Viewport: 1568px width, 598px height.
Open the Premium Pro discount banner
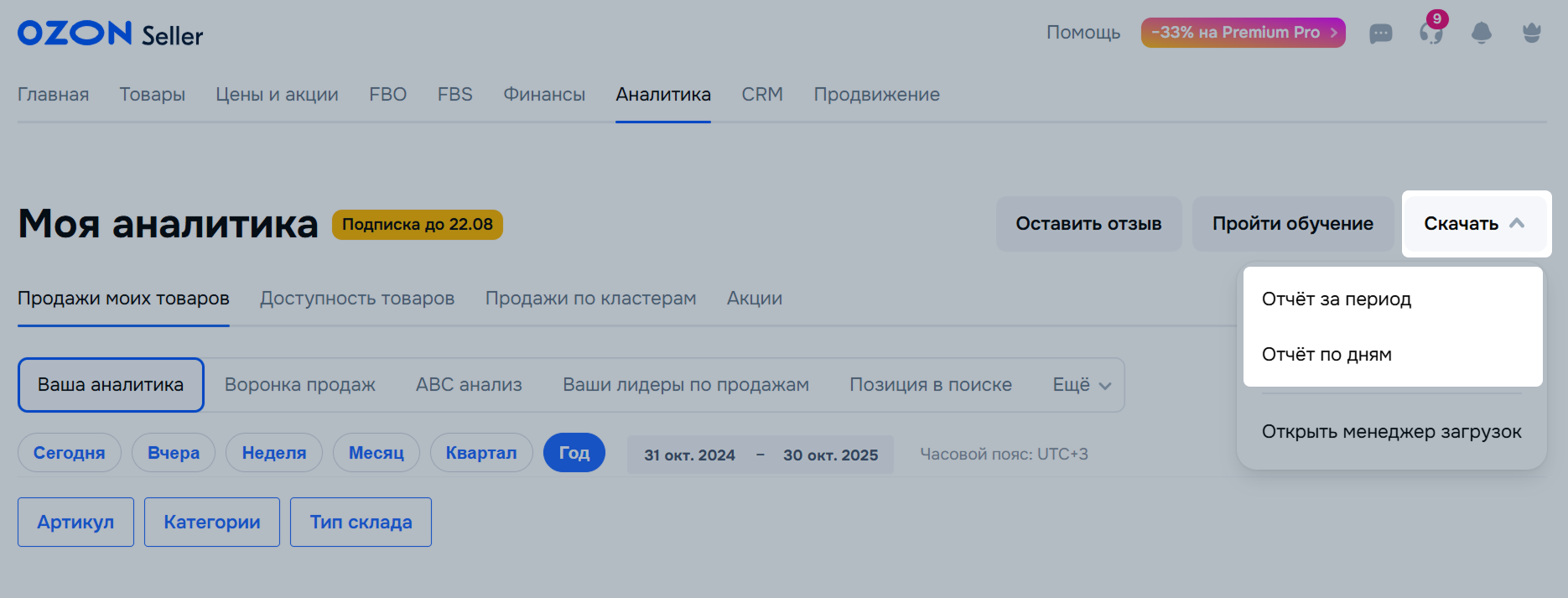tap(1243, 33)
